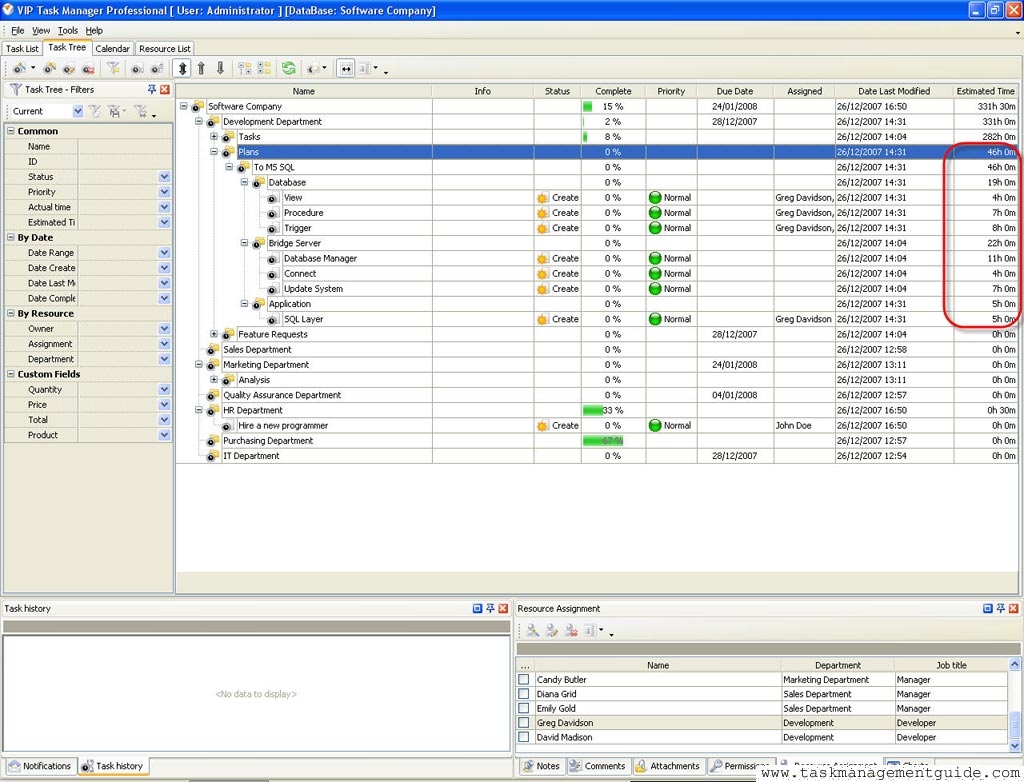This screenshot has width=1024, height=782.
Task: Switch to the Calendar tab
Action: click(112, 48)
